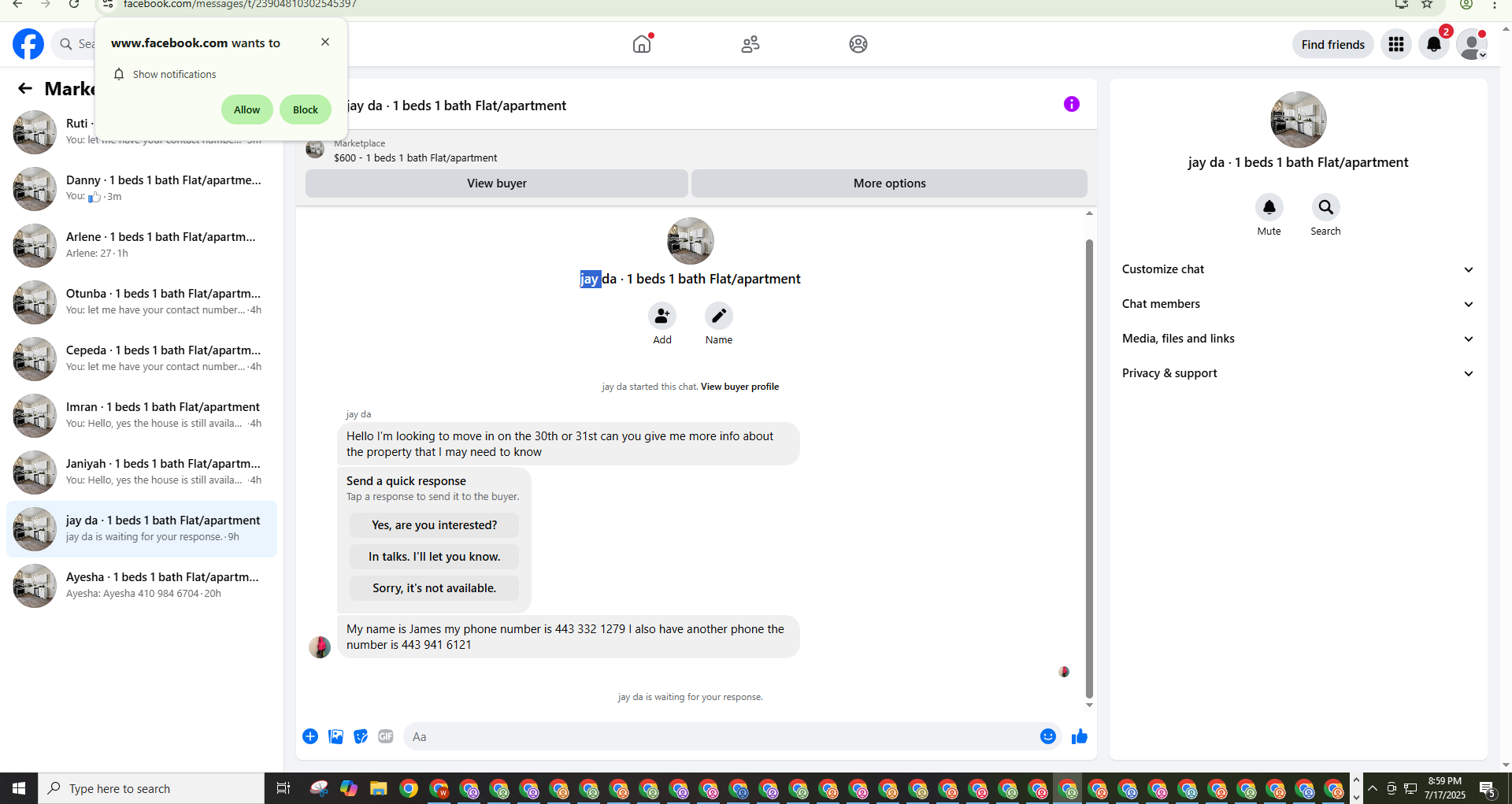Bookmark this page with star icon
This screenshot has width=1512, height=804.
coord(1427,4)
